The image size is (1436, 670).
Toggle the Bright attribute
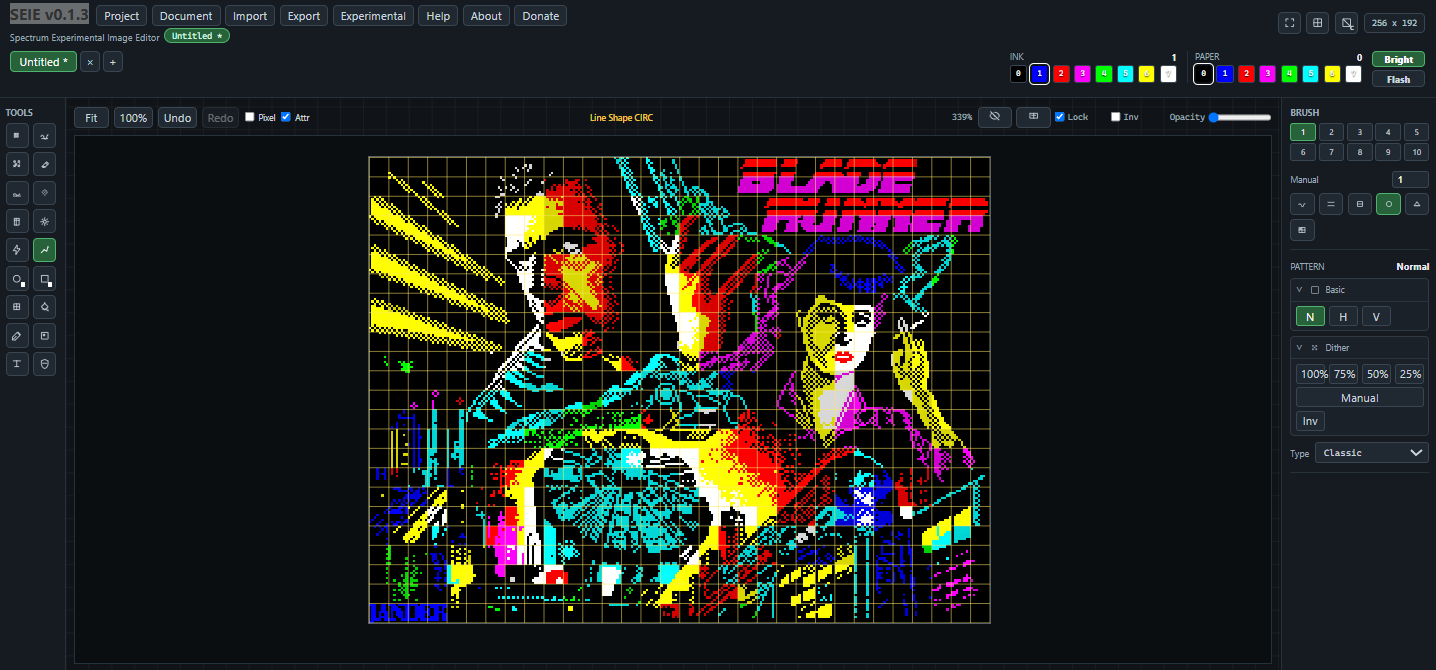click(x=1398, y=60)
